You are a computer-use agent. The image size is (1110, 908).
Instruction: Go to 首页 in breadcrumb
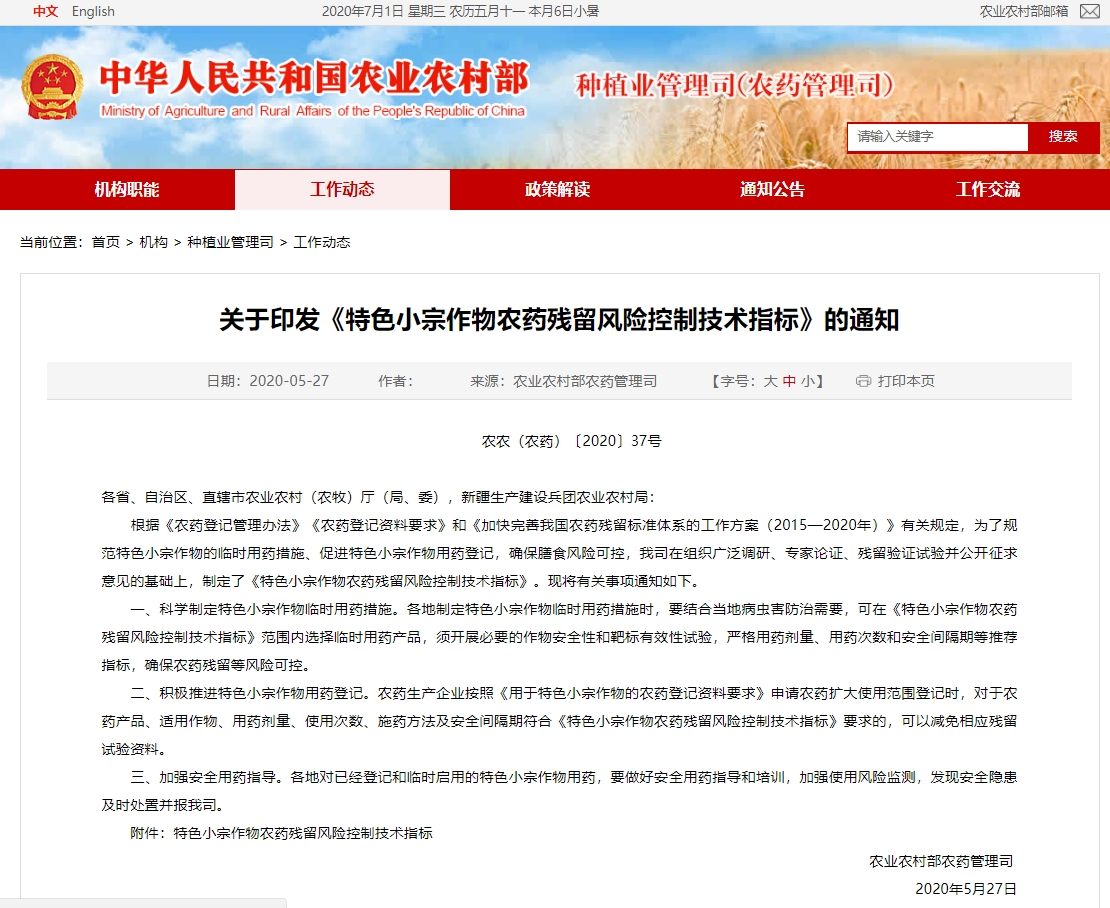coord(106,242)
